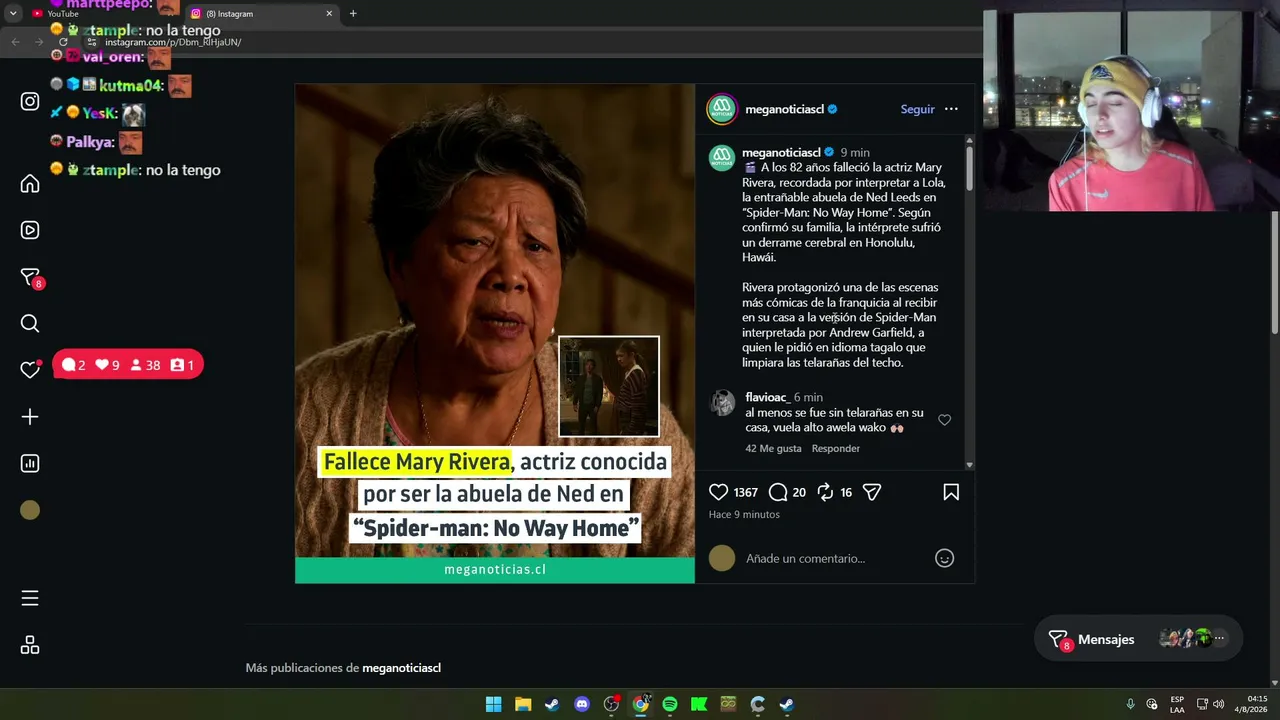Open the hamburger More menu in the sidebar
The height and width of the screenshot is (720, 1280).
click(x=30, y=598)
